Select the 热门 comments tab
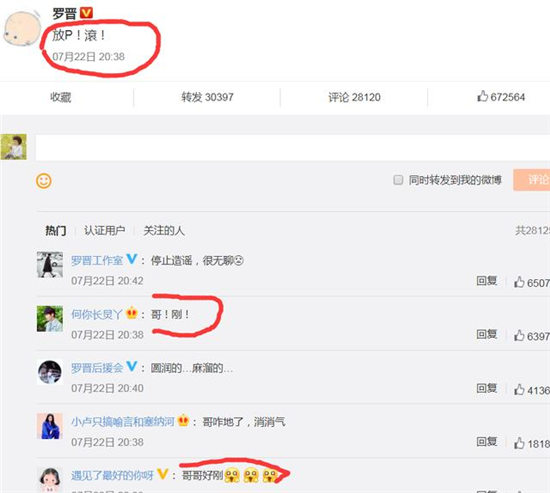Viewport: 550px width, 493px height. point(55,231)
